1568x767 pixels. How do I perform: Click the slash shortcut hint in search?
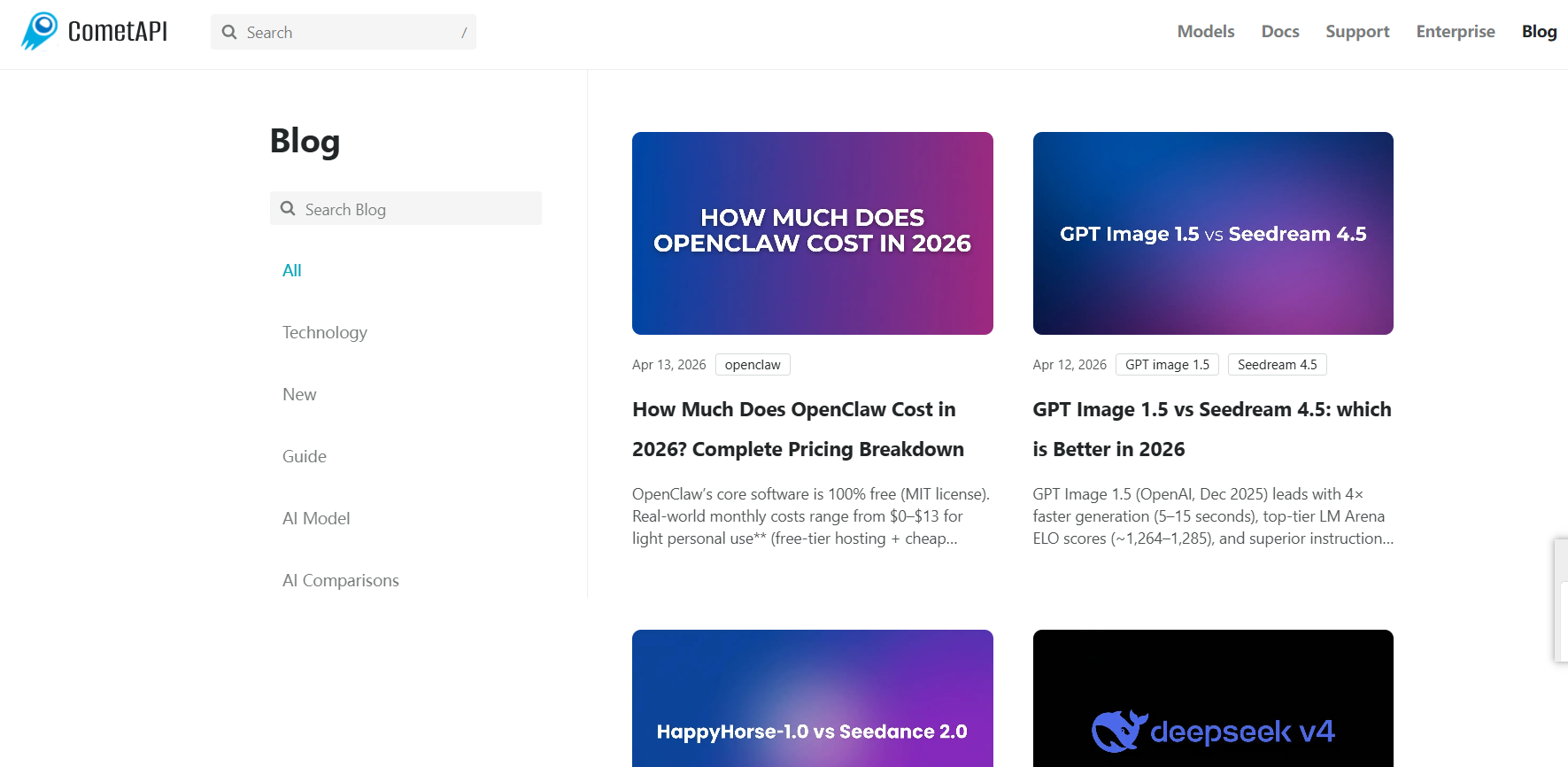464,32
